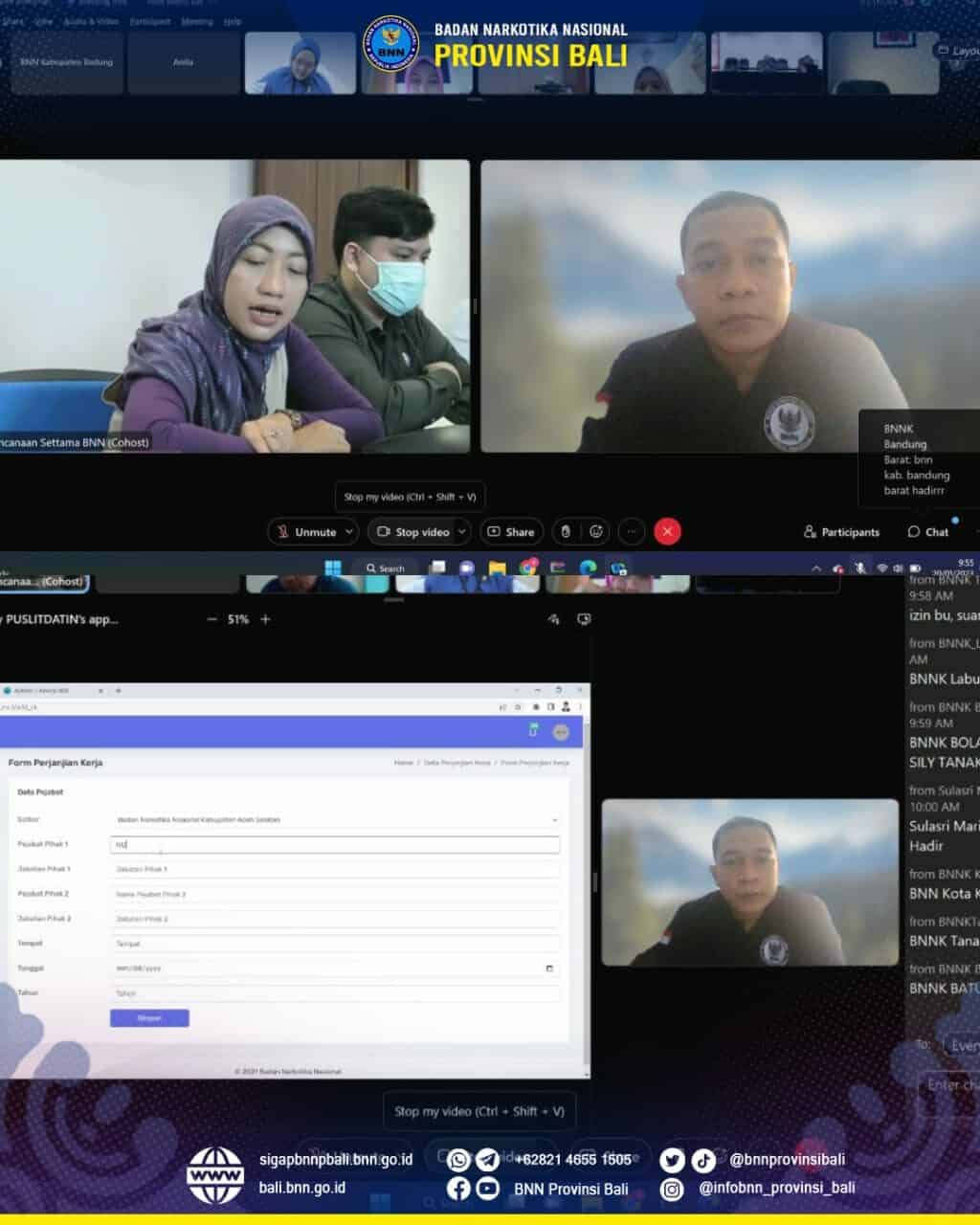Open the Webex app icon on taskbar

[618, 568]
